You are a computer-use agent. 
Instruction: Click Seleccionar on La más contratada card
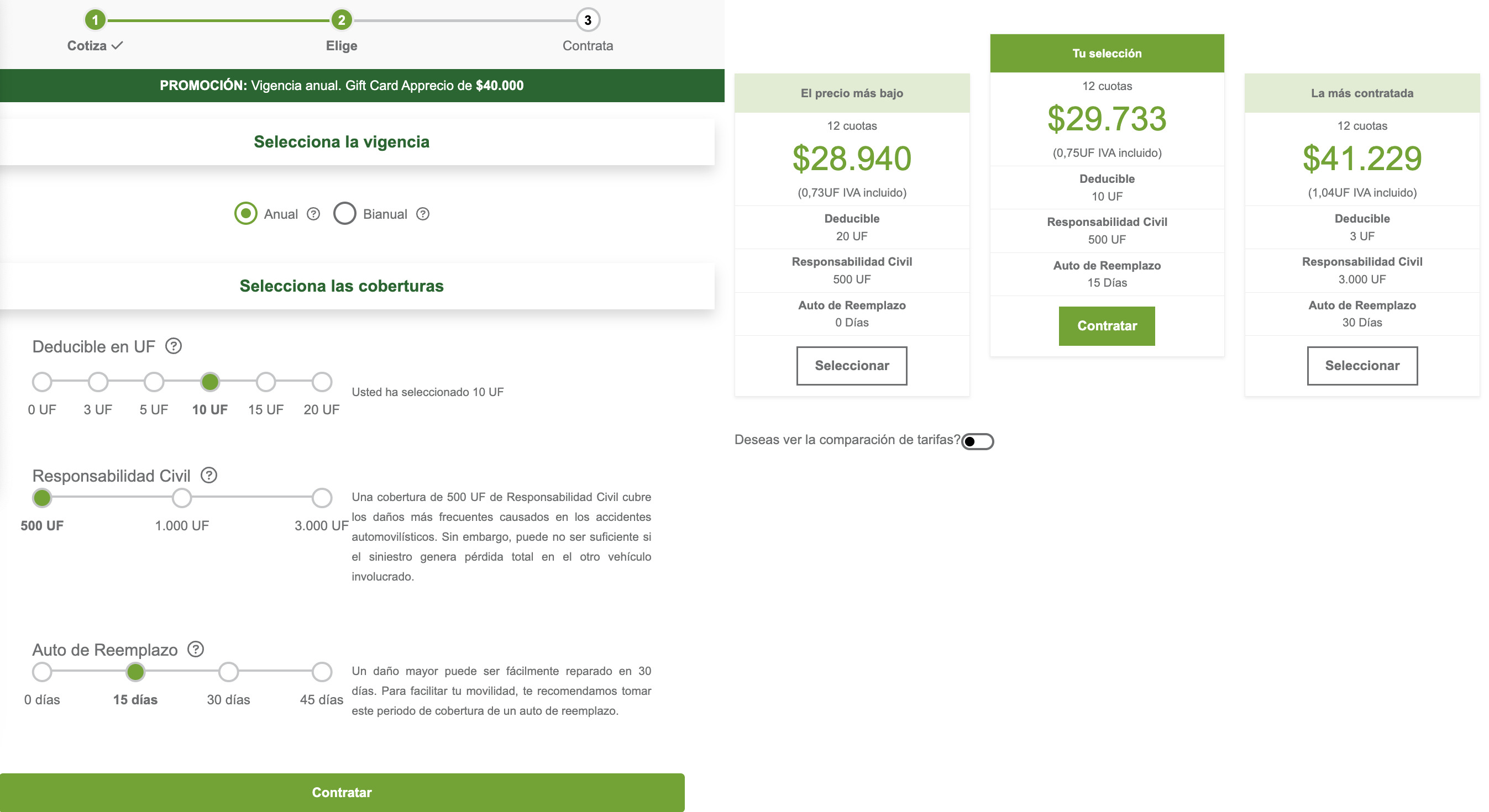(1362, 366)
